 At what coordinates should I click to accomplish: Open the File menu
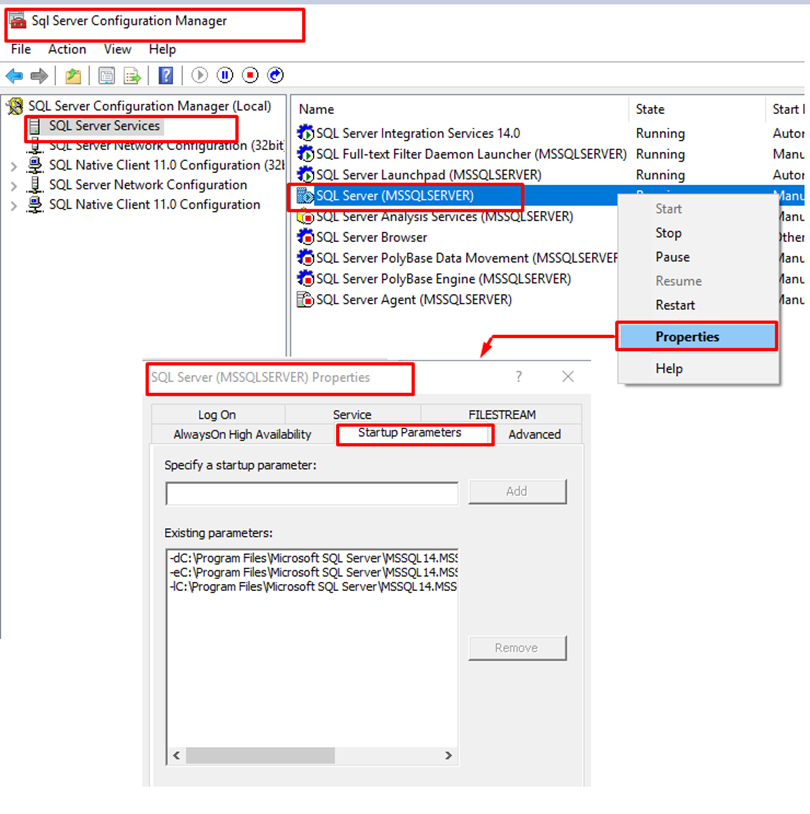21,49
